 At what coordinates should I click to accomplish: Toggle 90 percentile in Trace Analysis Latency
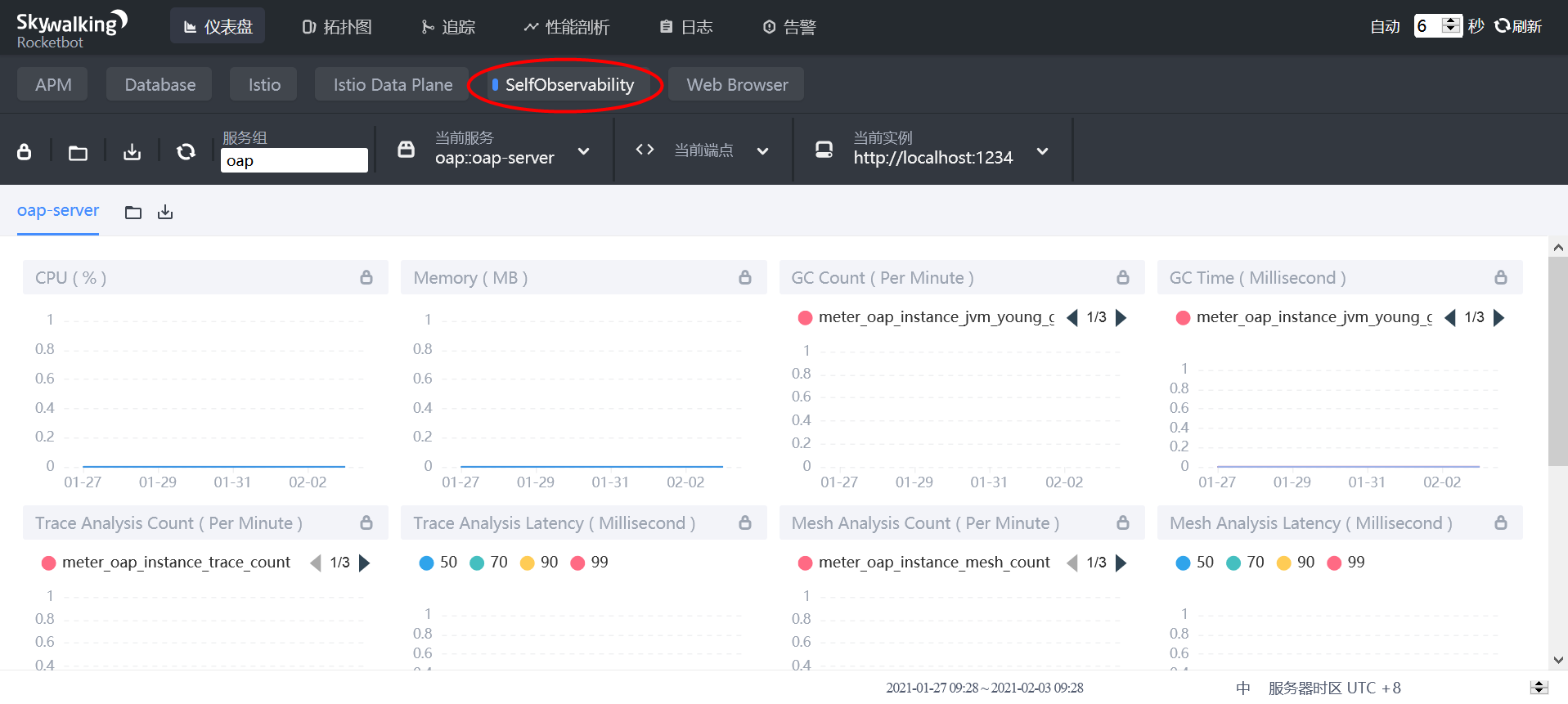tap(539, 563)
